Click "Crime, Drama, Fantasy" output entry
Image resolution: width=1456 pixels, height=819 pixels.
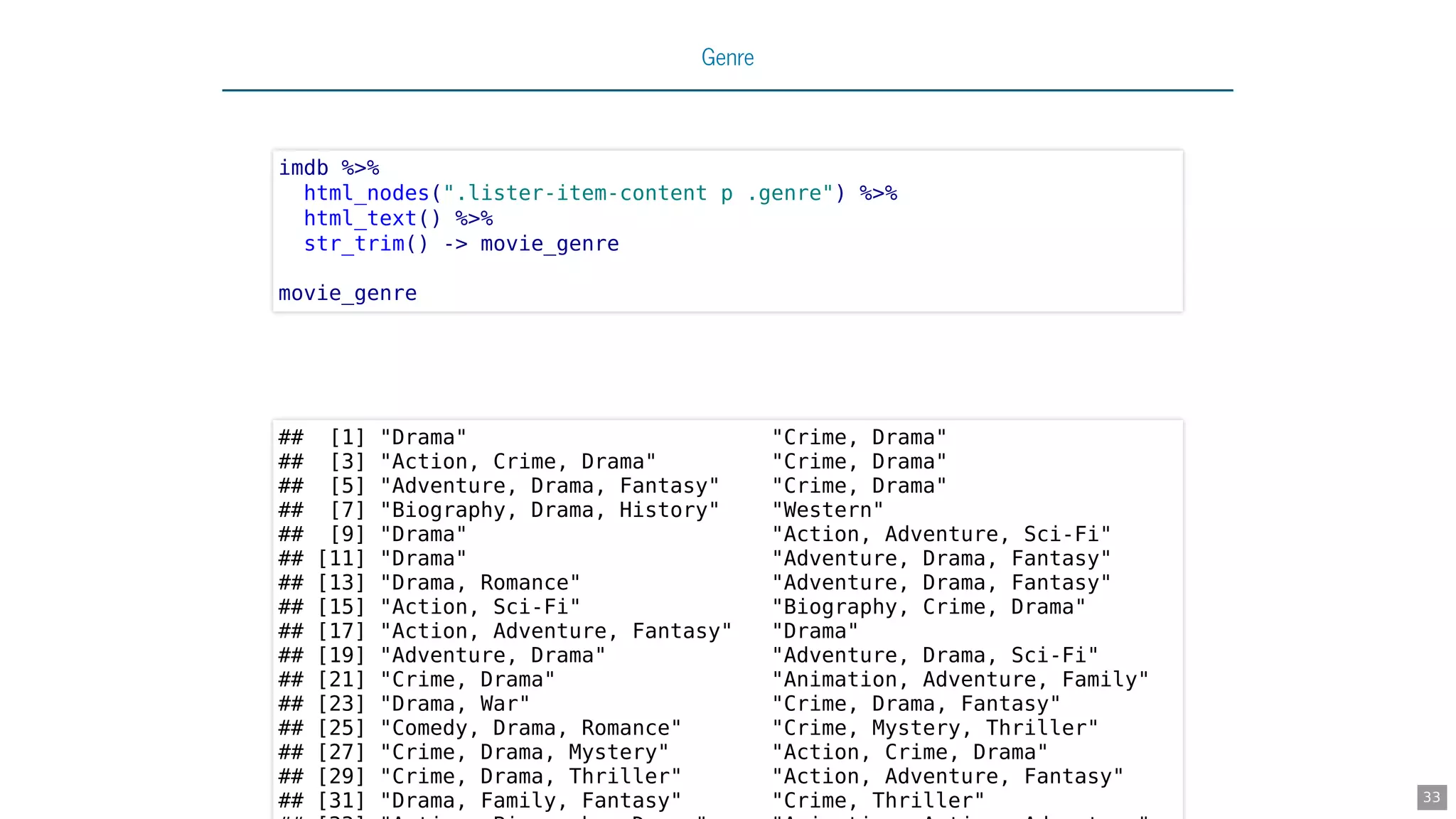click(916, 703)
